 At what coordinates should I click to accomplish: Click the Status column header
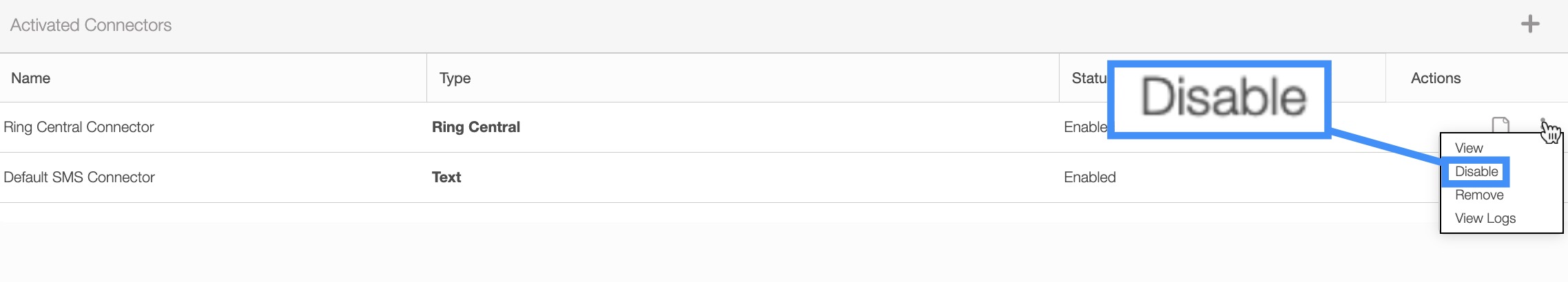point(1089,78)
